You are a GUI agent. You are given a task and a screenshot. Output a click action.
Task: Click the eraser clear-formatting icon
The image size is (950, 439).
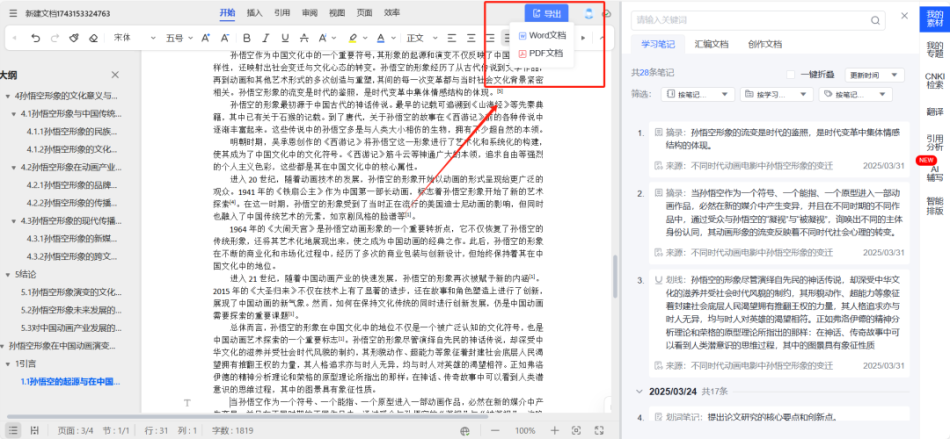(93, 38)
